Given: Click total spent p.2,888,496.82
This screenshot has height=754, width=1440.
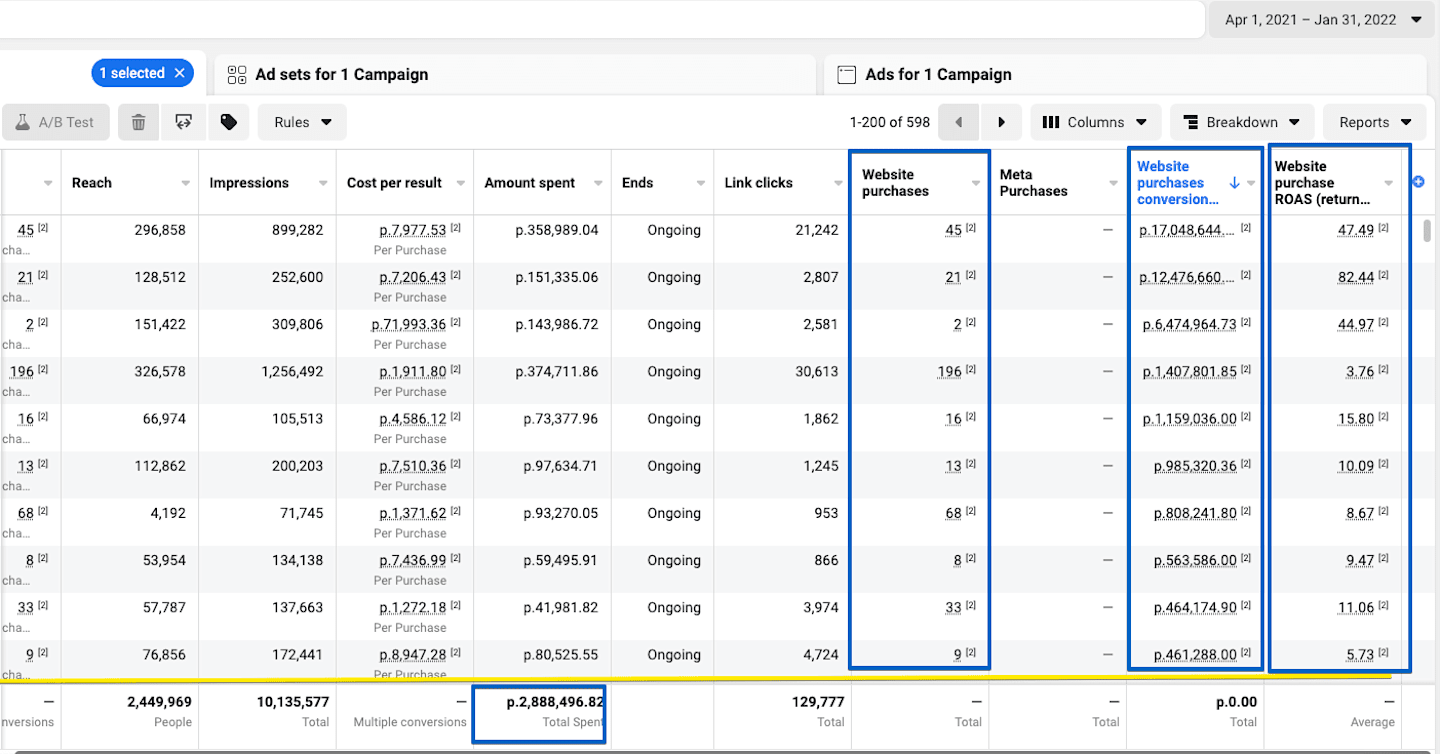Looking at the screenshot, I should [555, 702].
